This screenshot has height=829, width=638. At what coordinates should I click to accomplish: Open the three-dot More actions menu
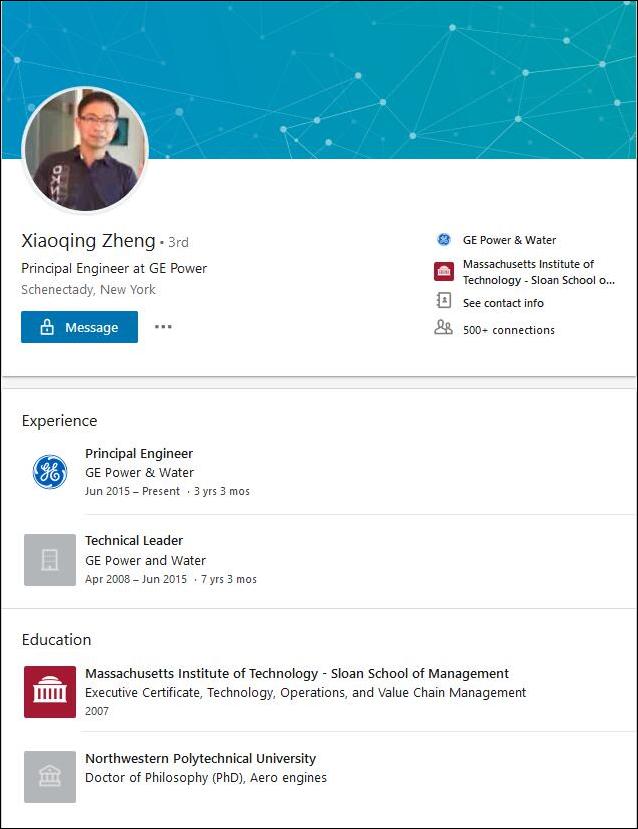(x=163, y=327)
